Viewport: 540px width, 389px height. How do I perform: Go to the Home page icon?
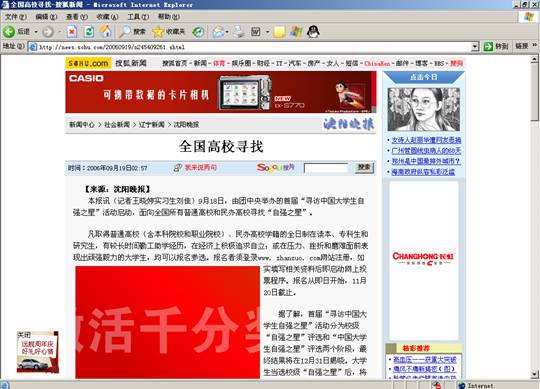(106, 32)
